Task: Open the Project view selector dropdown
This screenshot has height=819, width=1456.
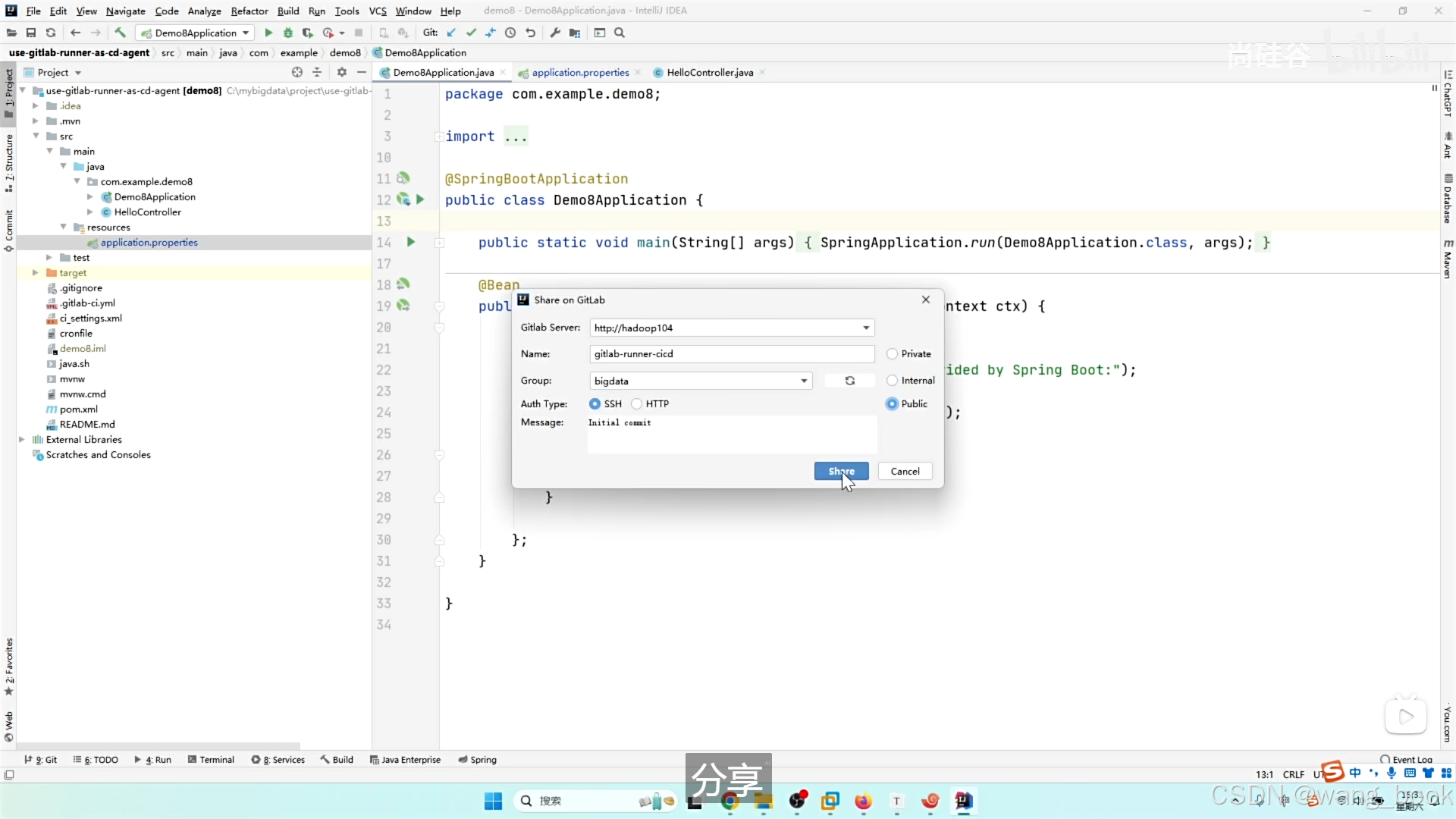Action: [52, 72]
